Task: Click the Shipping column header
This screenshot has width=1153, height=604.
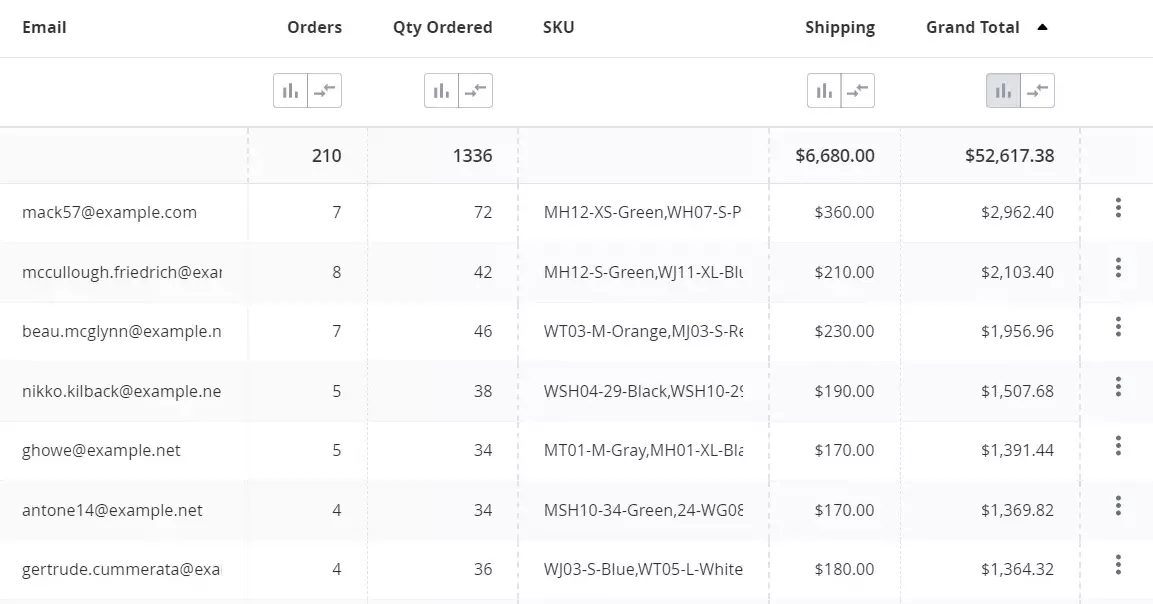Action: 839,28
